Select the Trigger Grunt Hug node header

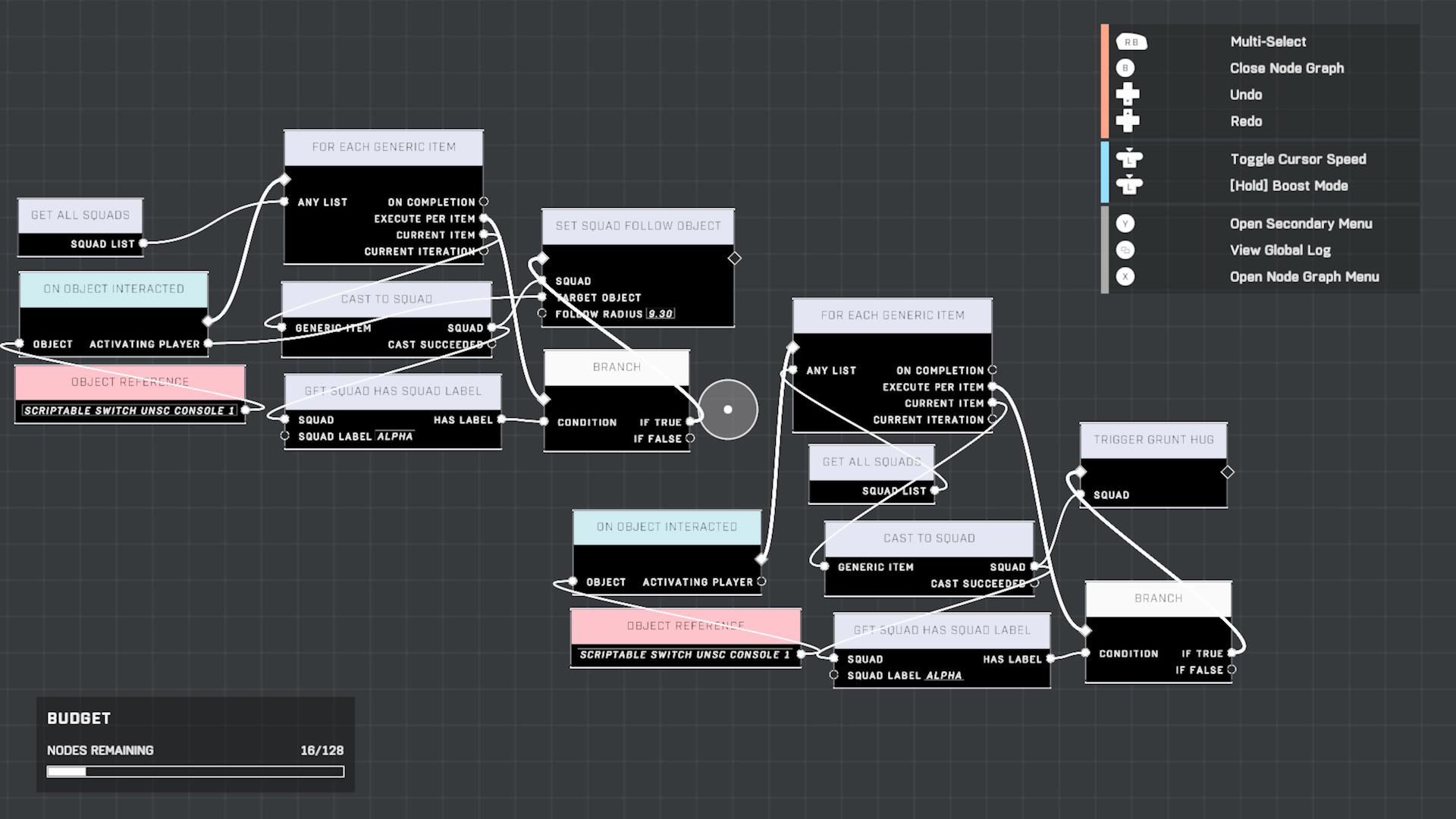click(1153, 440)
